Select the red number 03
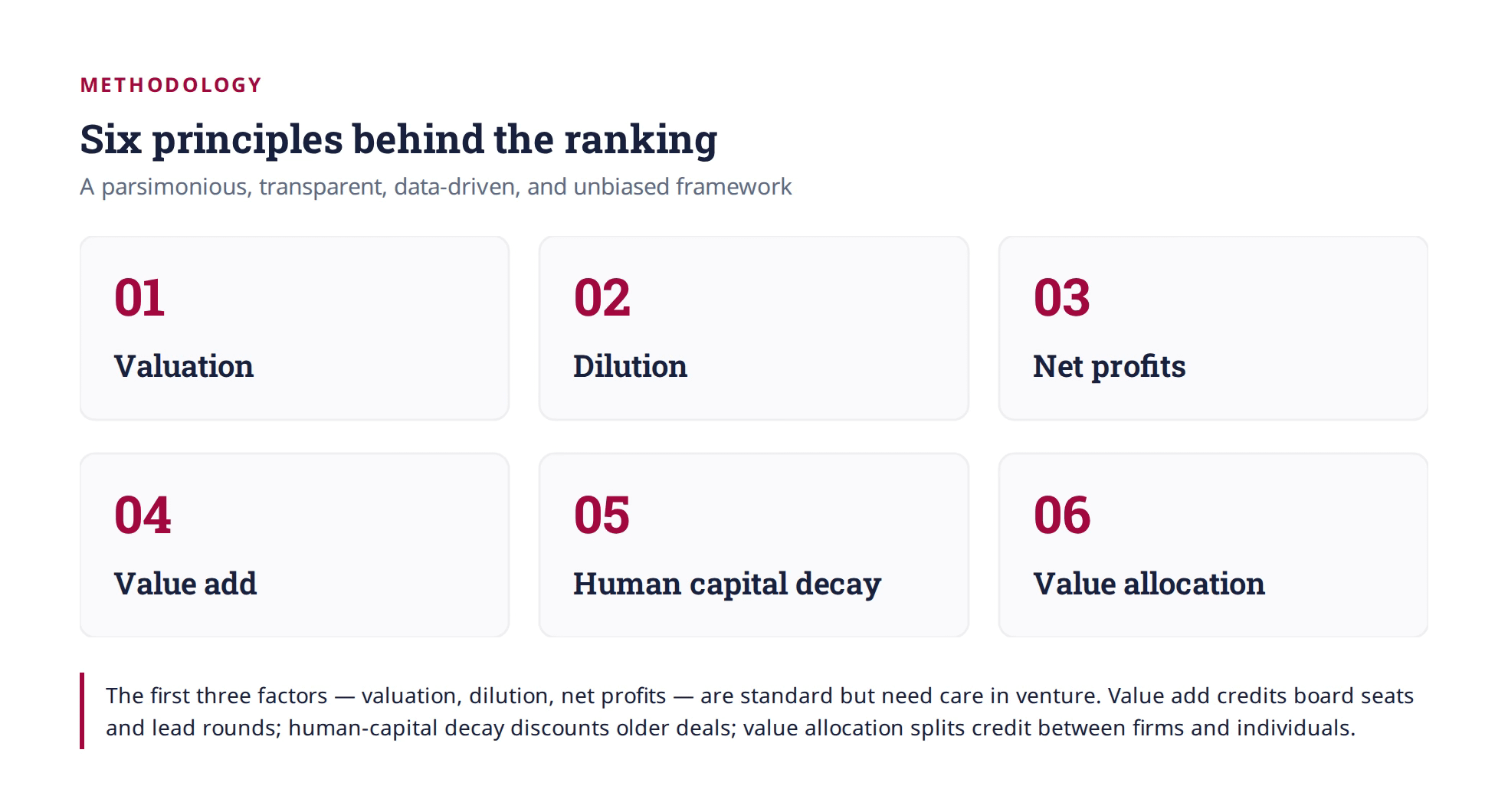 (1061, 297)
